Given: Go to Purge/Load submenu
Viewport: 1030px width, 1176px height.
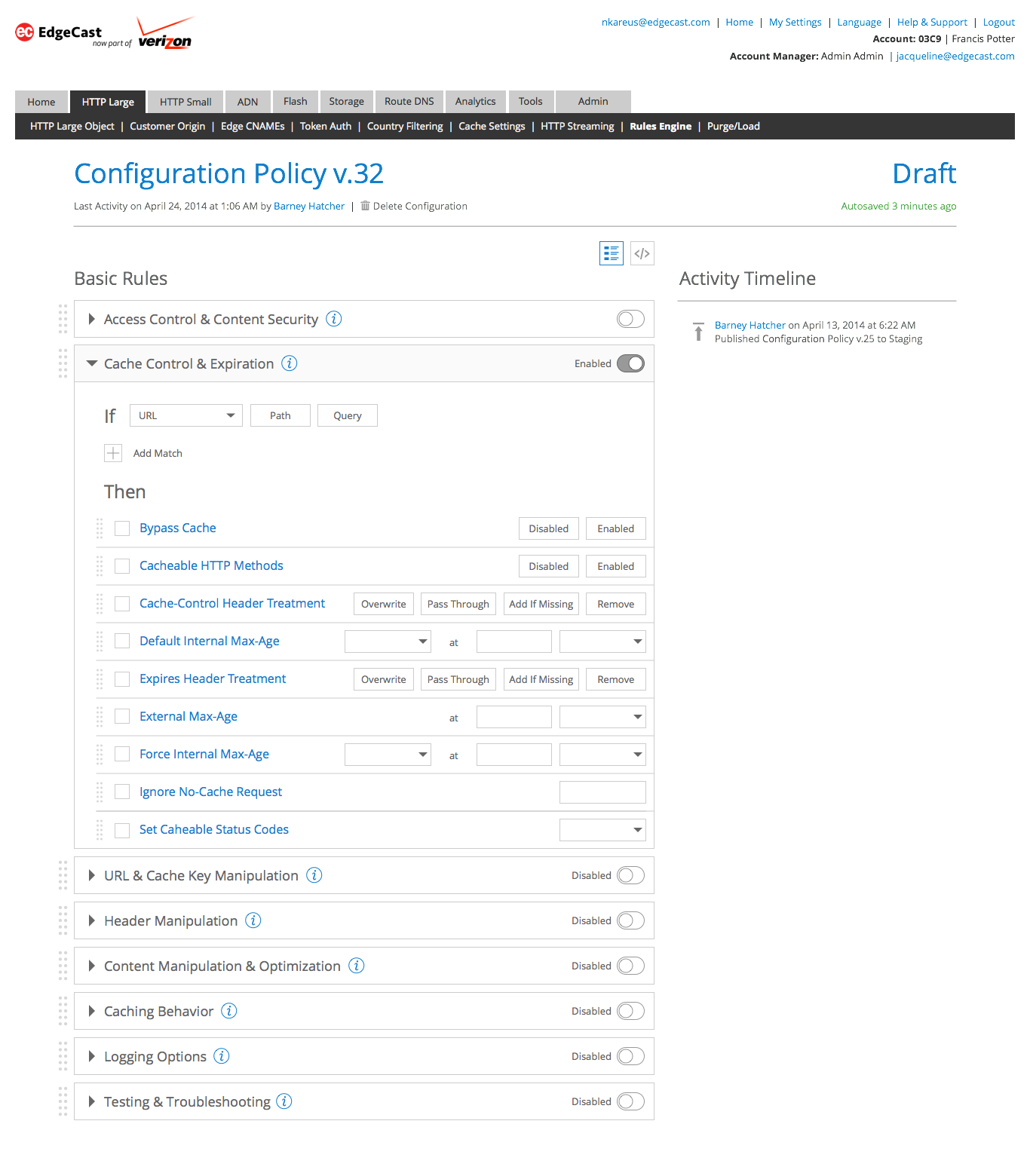Looking at the screenshot, I should coord(734,126).
